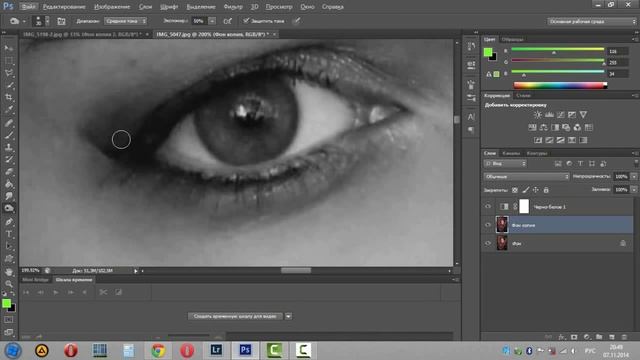
Task: Select the Path Selection tool
Action: [x=9, y=246]
